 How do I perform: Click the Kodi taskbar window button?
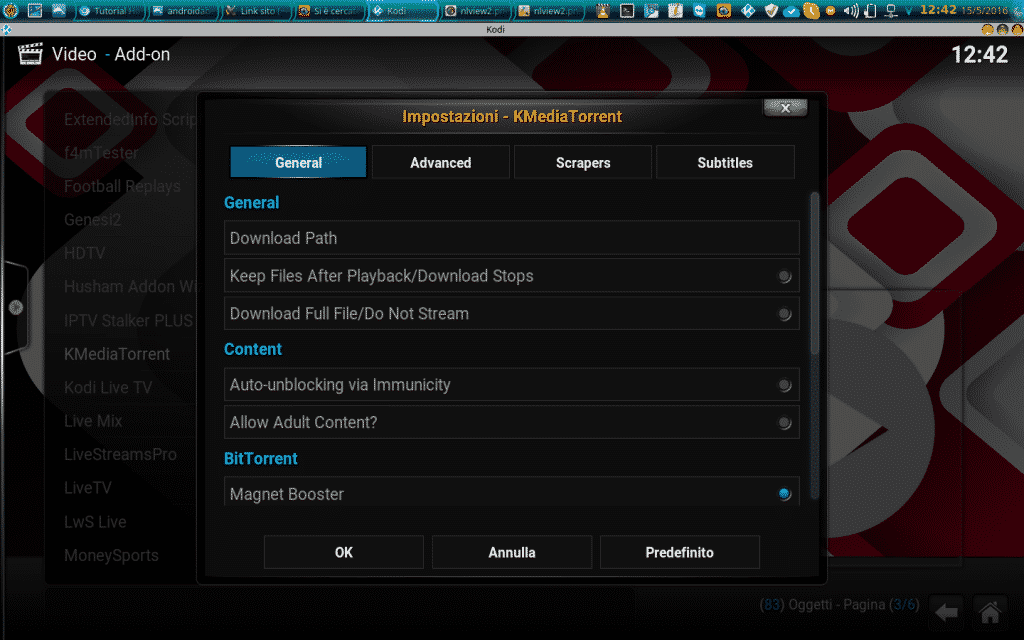(x=403, y=10)
